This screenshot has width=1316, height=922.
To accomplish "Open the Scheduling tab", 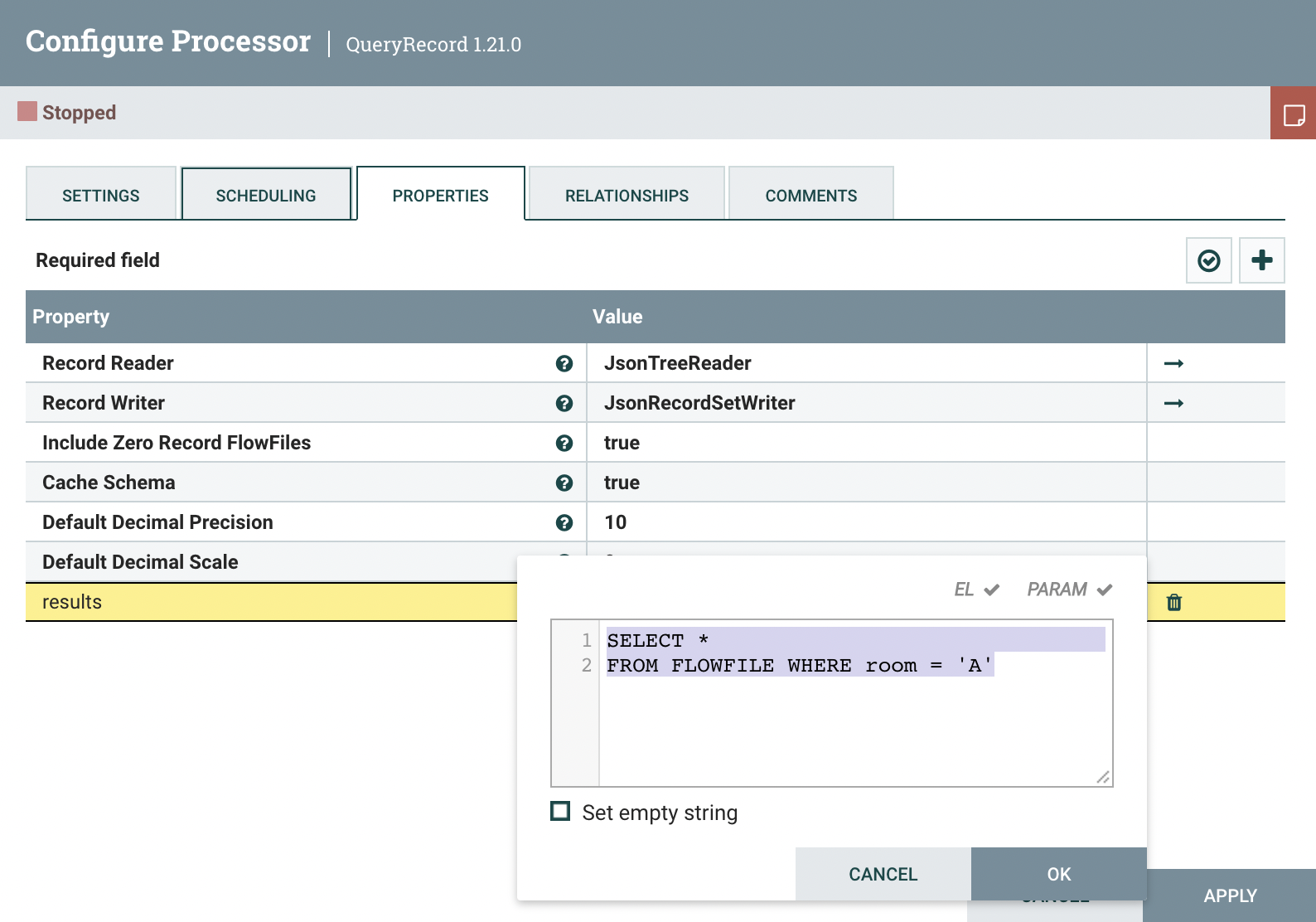I will [266, 196].
